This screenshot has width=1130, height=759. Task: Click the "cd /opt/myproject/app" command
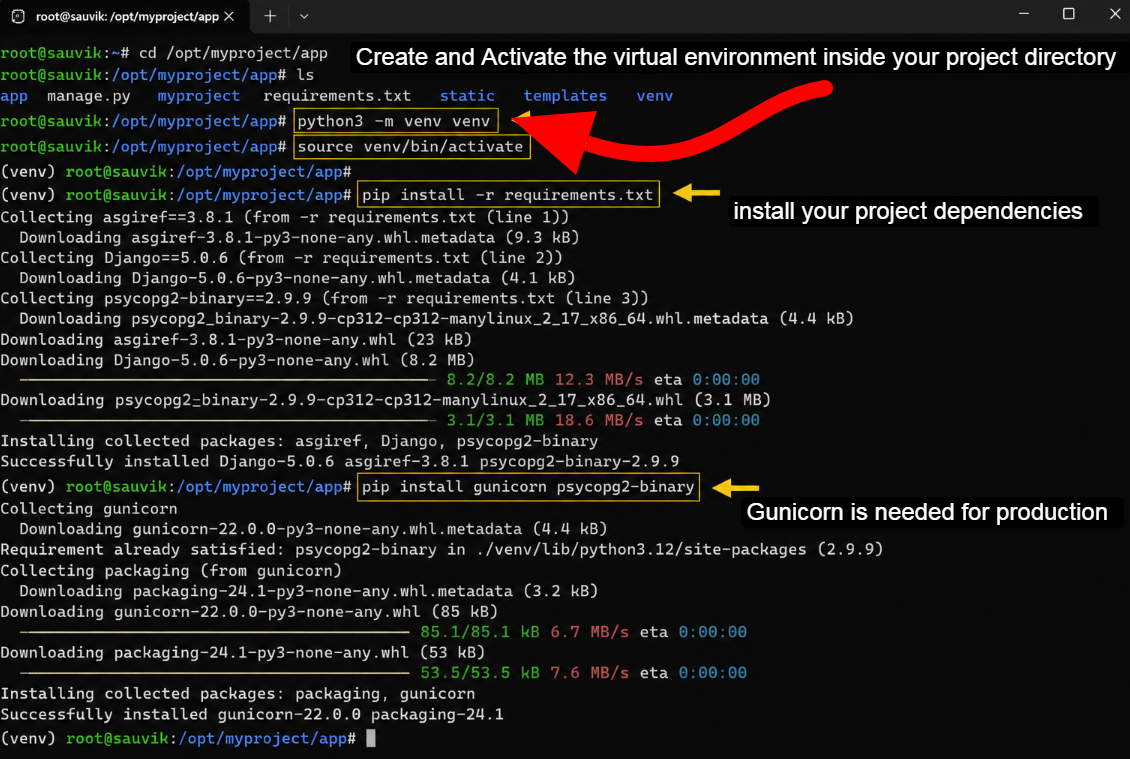(x=233, y=53)
